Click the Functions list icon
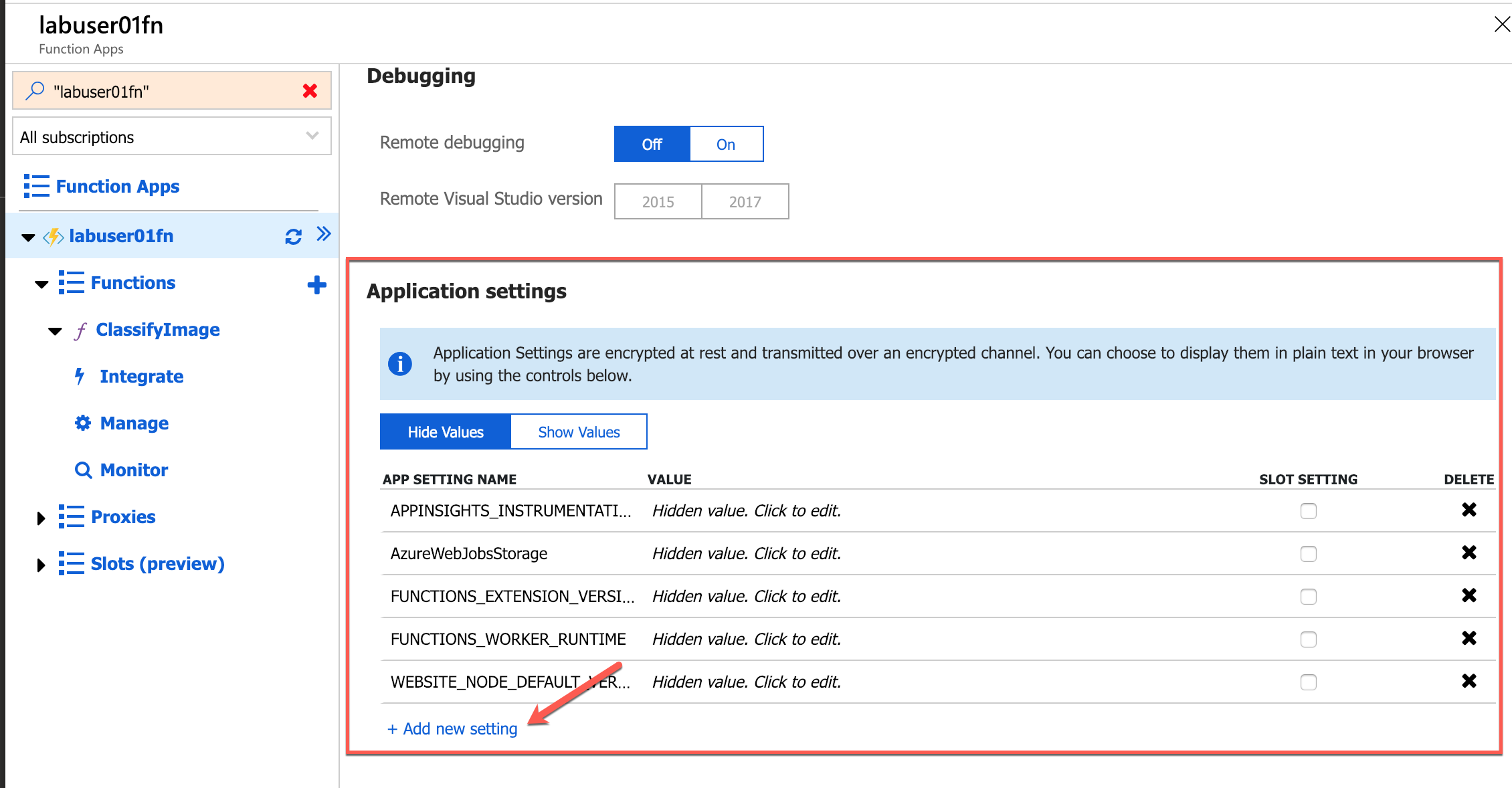Image resolution: width=1512 pixels, height=788 pixels. 72,282
